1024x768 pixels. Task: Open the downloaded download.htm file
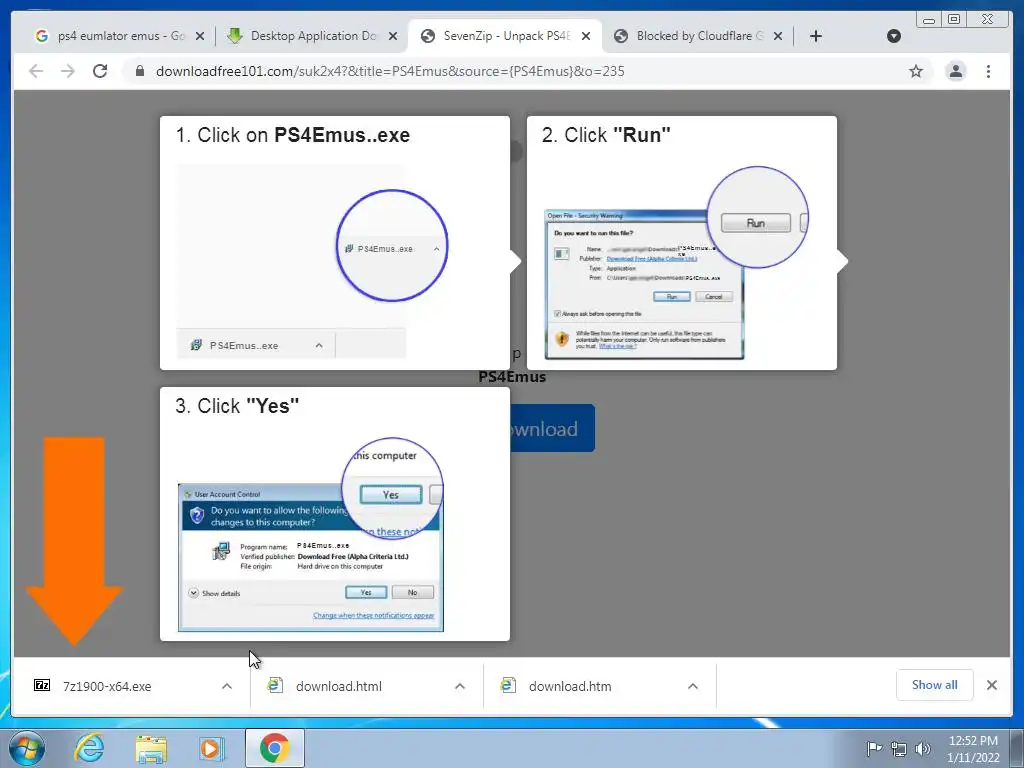pos(570,686)
